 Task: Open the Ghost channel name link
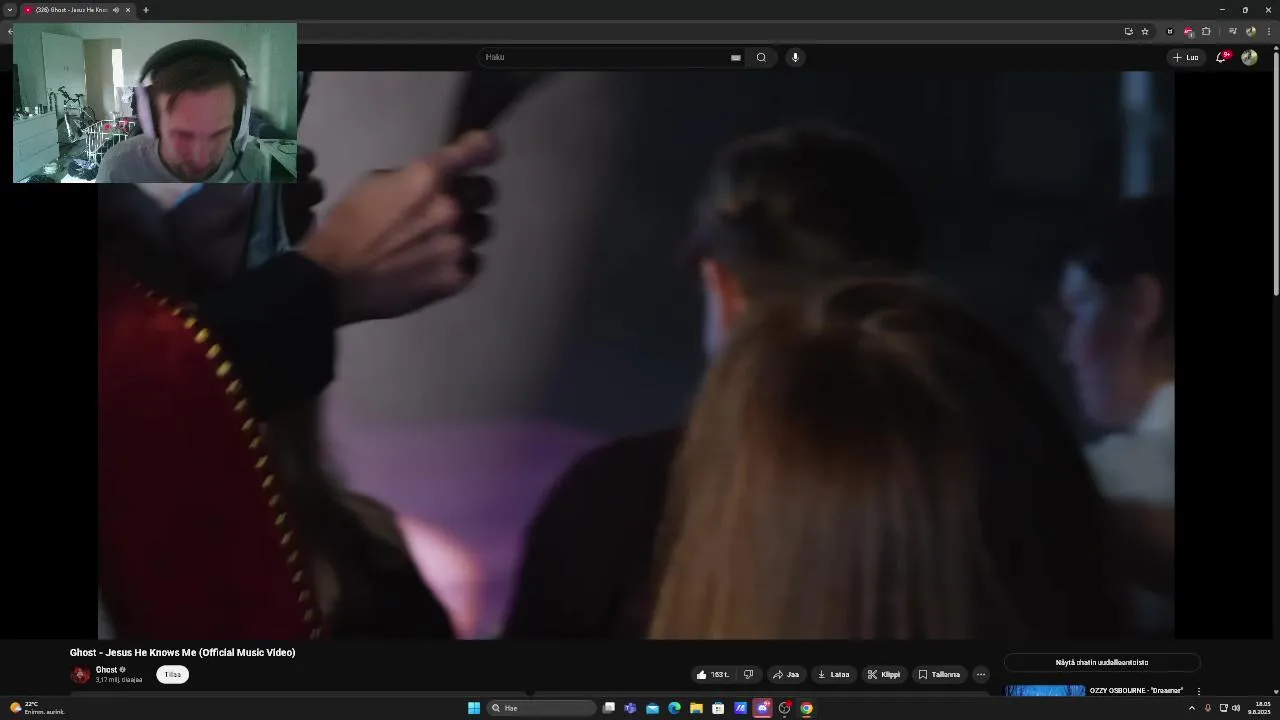(x=106, y=669)
